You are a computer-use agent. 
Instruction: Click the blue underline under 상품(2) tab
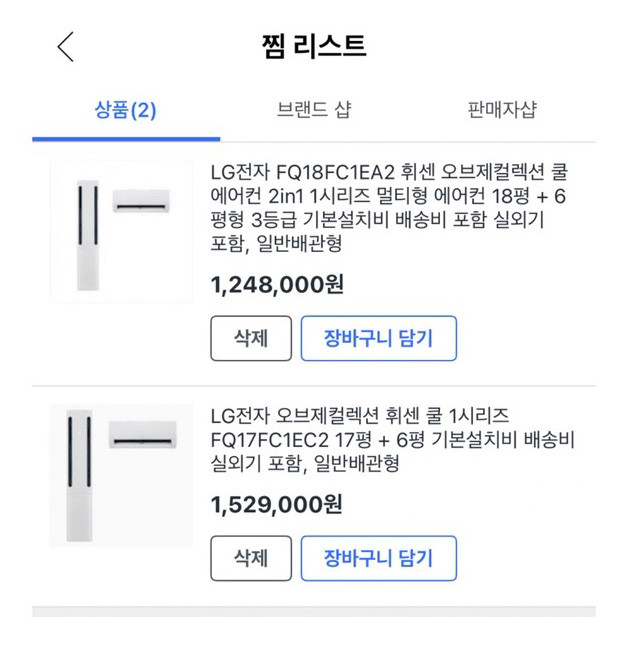tap(126, 138)
